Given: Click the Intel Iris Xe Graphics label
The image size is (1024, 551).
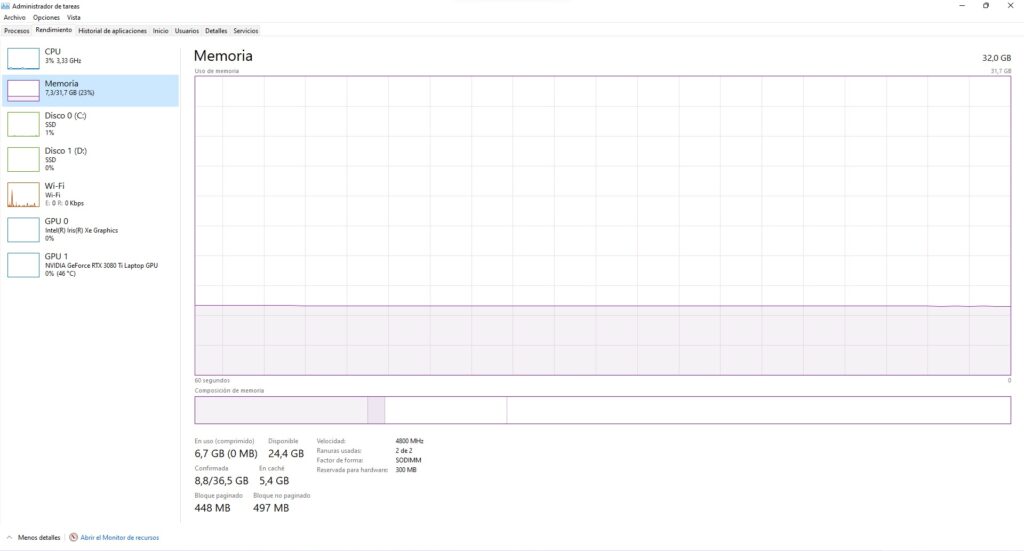Looking at the screenshot, I should point(82,230).
